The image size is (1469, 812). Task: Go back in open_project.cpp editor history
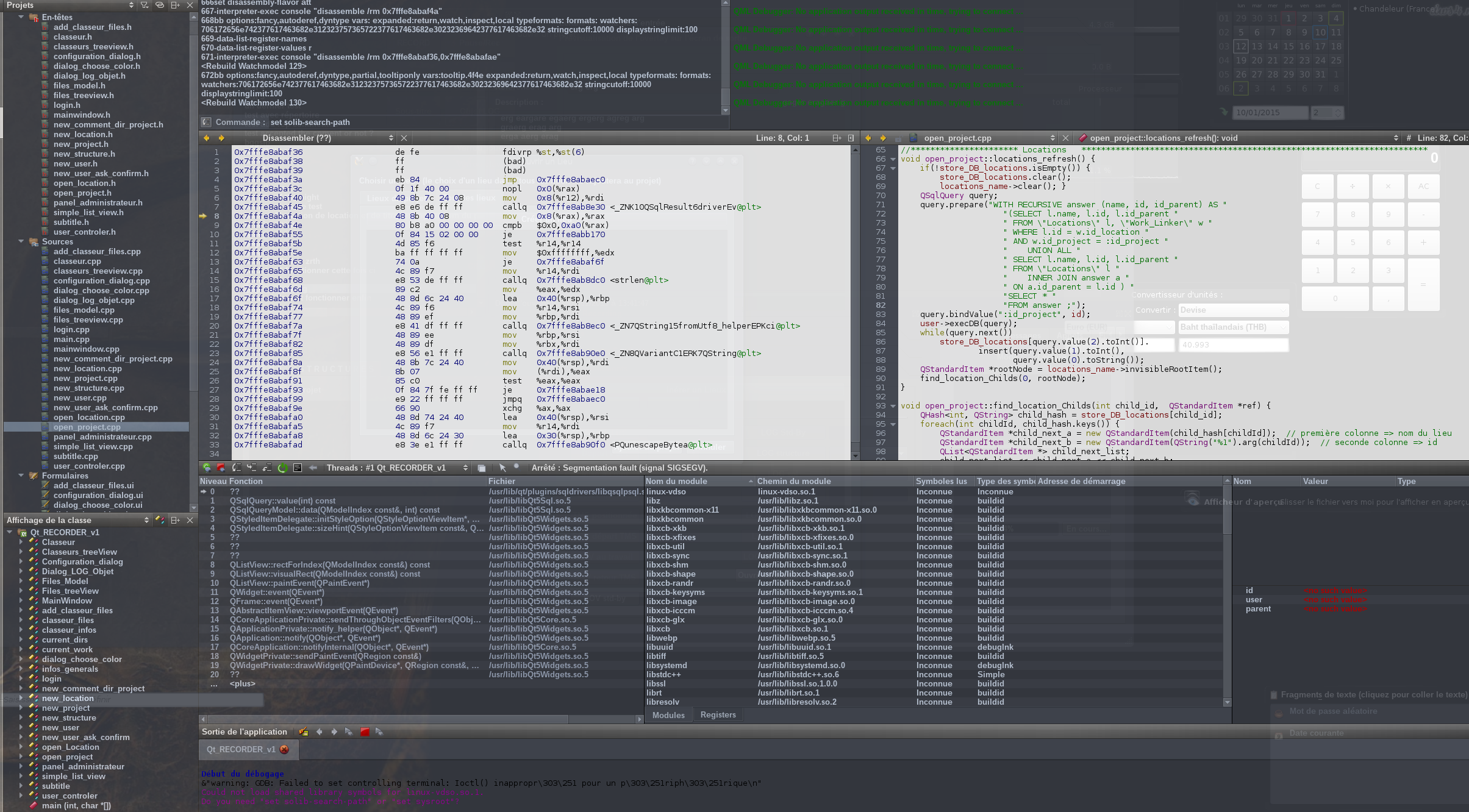click(x=868, y=138)
